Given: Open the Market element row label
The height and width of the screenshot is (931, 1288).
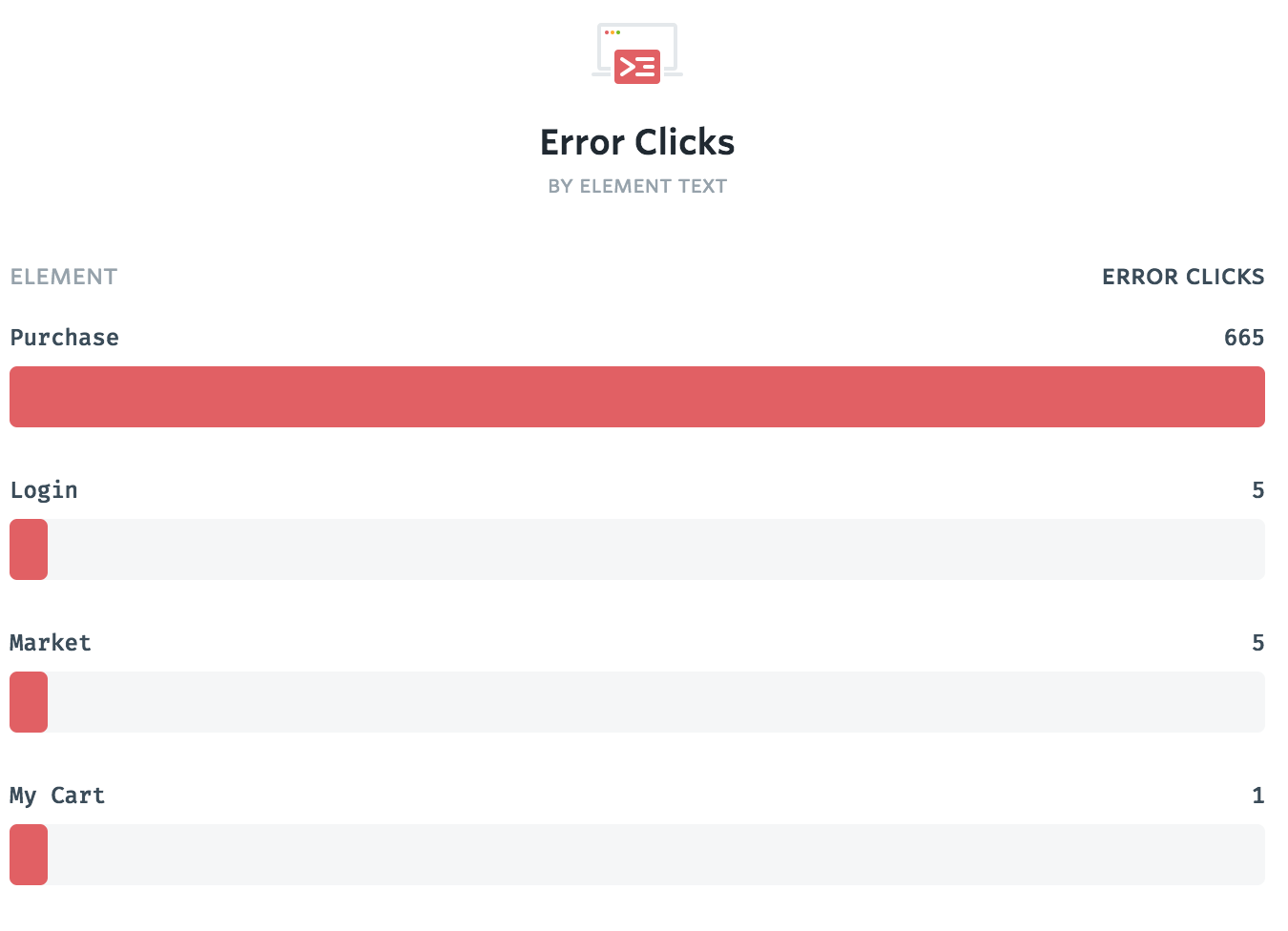Looking at the screenshot, I should (51, 643).
